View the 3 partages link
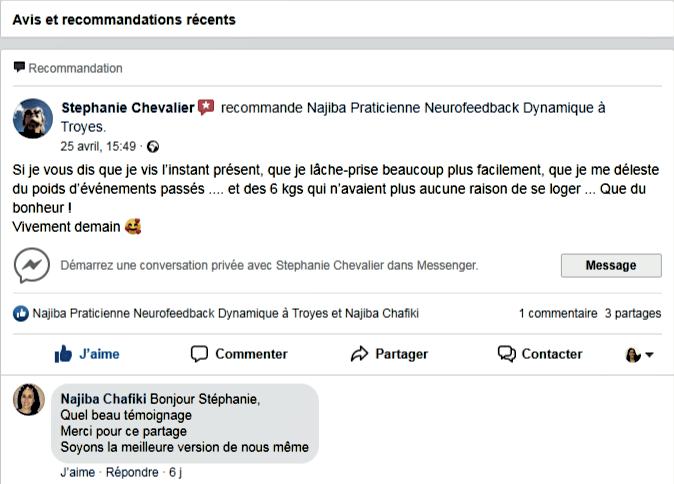Screen dimensions: 674x484 (x=632, y=313)
